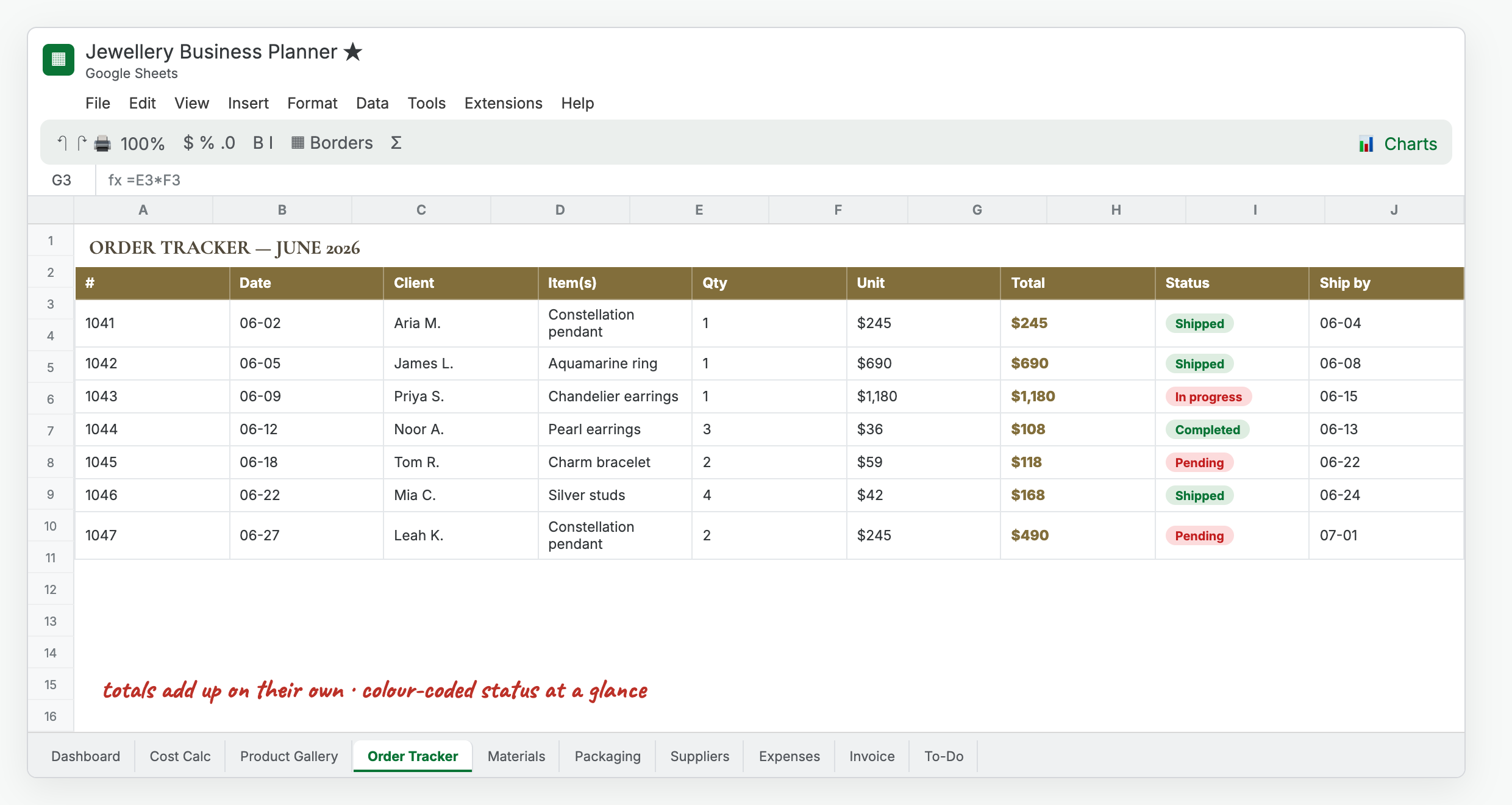Viewport: 1512px width, 805px height.
Task: Open the Data menu
Action: 372,103
